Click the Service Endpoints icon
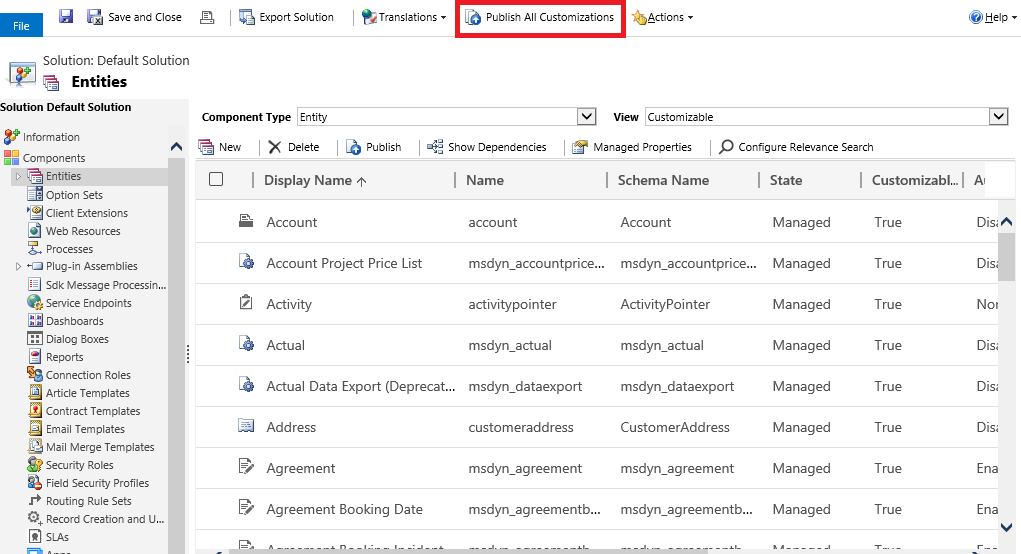This screenshot has width=1021, height=554. tap(35, 303)
